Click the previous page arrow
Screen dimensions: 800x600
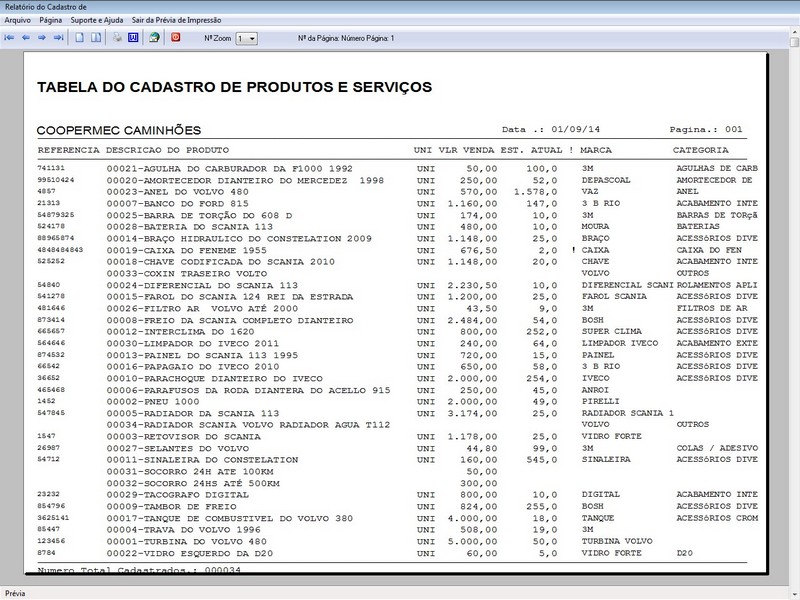pyautogui.click(x=26, y=38)
